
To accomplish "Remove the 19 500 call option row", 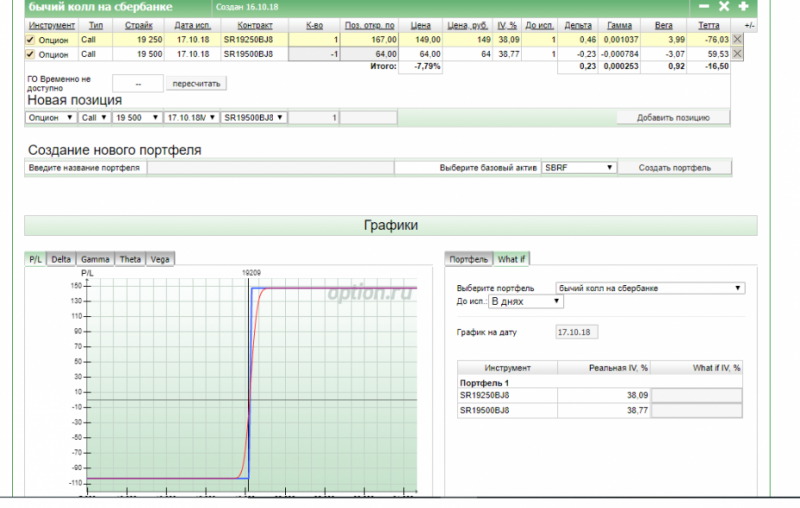I will point(738,54).
